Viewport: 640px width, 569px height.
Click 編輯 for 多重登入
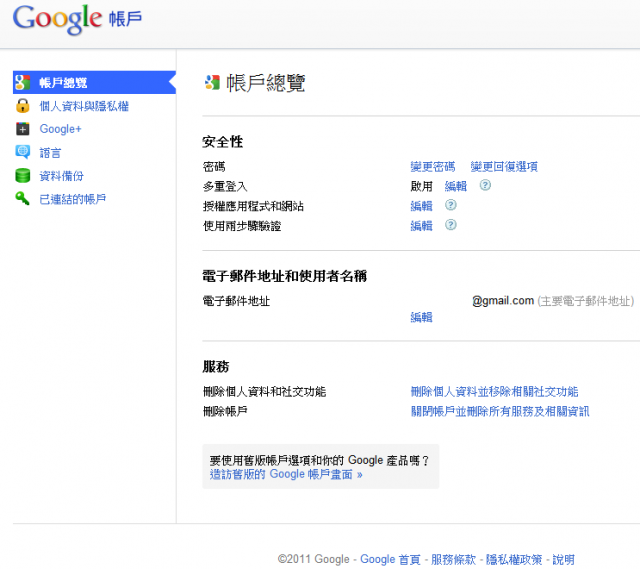click(x=456, y=186)
